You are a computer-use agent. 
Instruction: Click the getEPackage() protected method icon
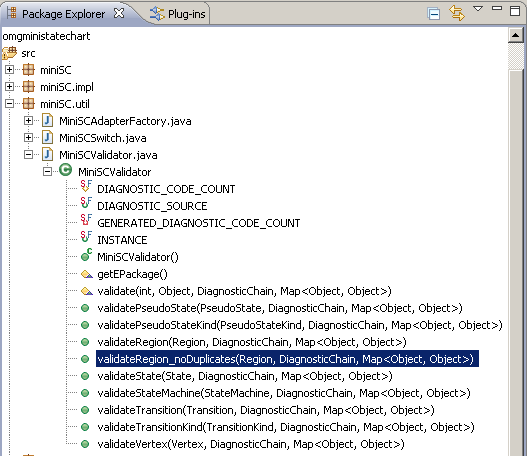(87, 274)
